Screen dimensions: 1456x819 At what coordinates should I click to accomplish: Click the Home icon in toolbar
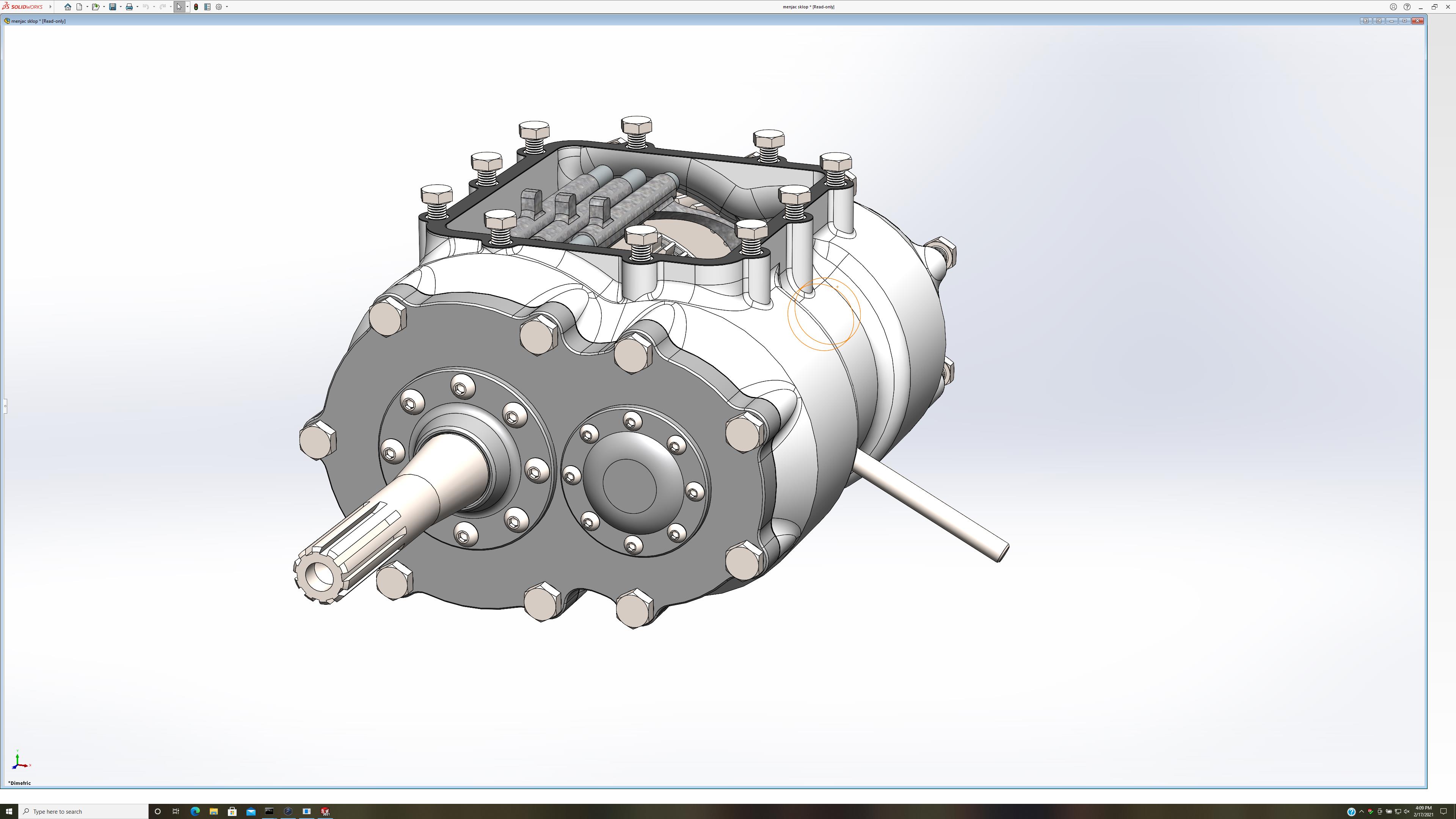[x=68, y=7]
